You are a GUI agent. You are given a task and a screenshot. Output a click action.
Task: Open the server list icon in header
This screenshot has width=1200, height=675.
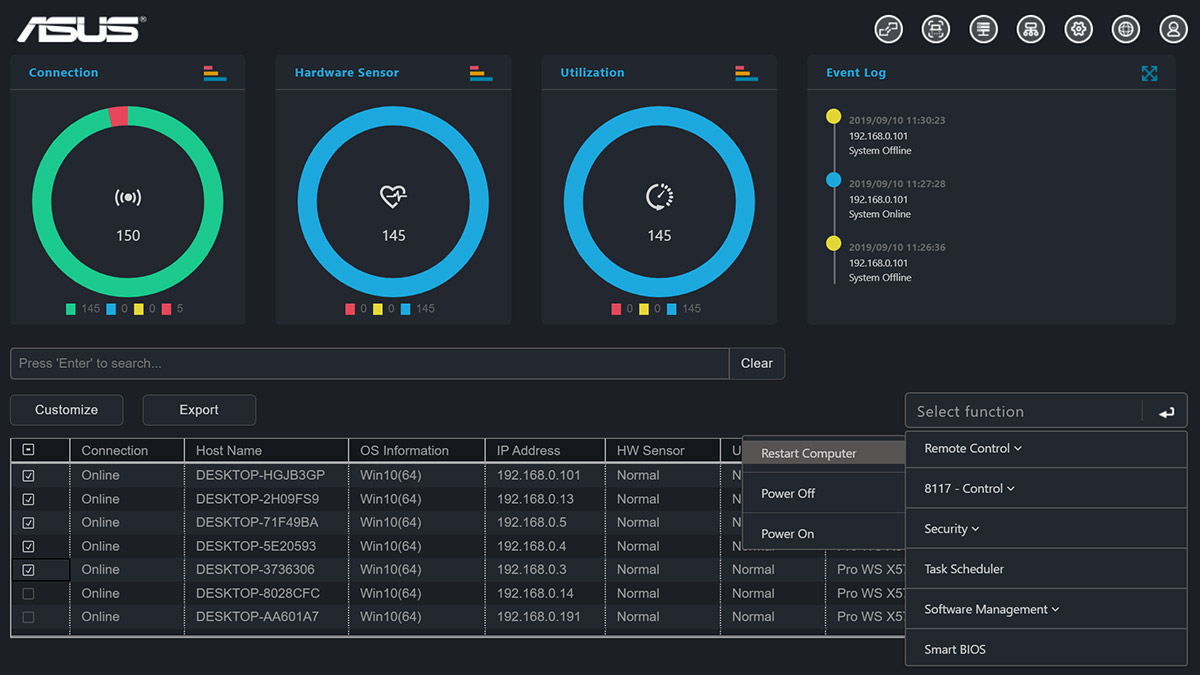coord(983,29)
